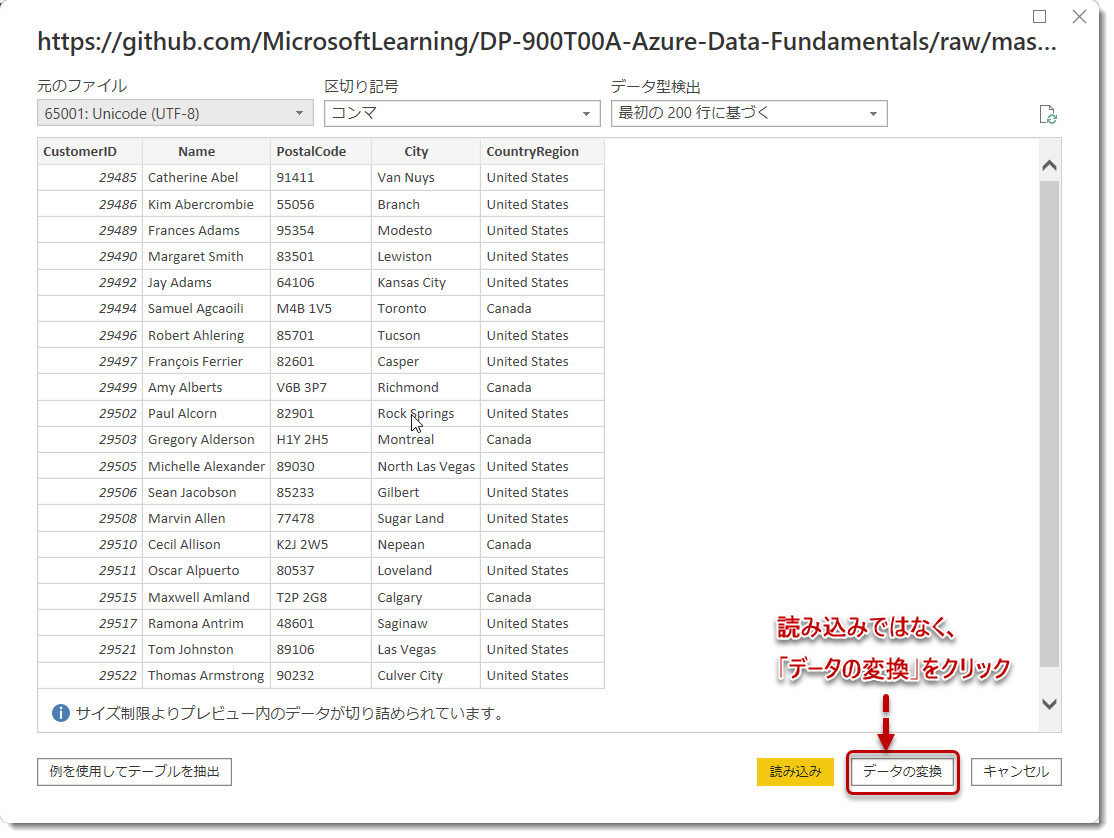Close the dialog with the X icon
The image size is (1114, 838).
click(x=1079, y=16)
